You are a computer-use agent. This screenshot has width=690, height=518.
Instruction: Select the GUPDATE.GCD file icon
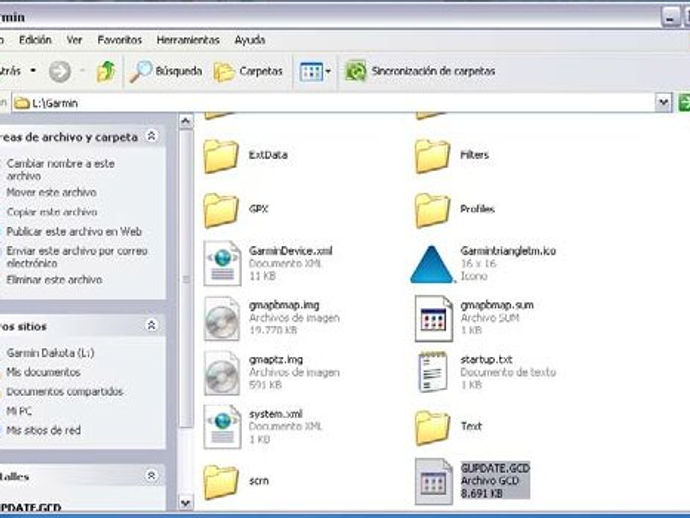(x=433, y=482)
